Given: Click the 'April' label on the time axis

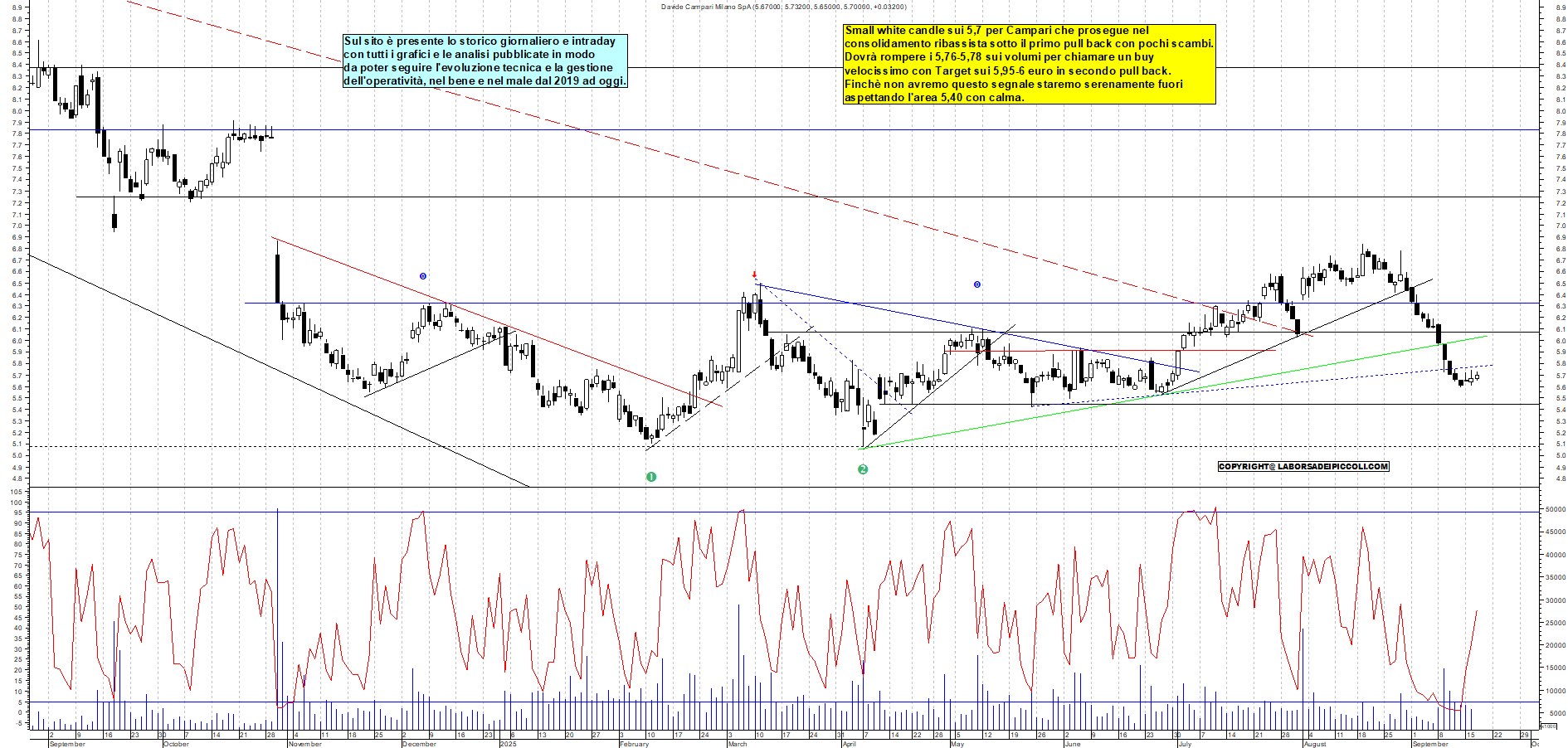Looking at the screenshot, I should coord(849,744).
